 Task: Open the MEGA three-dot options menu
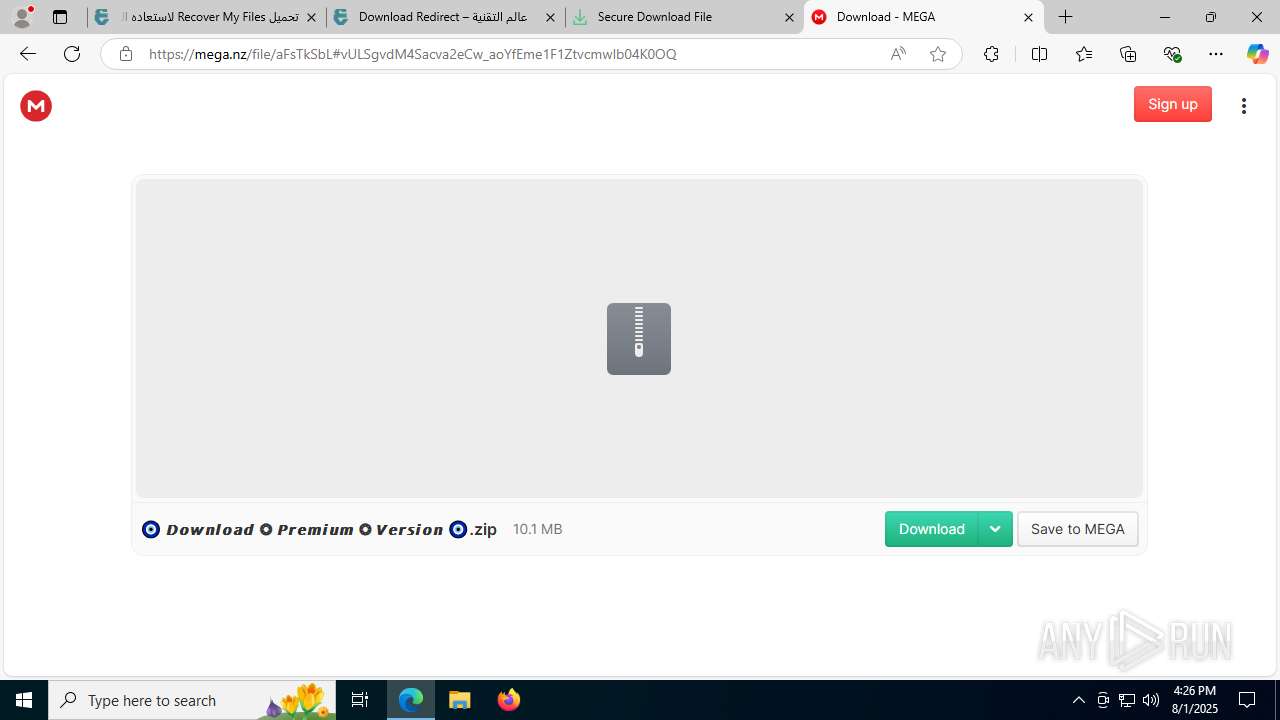1244,106
